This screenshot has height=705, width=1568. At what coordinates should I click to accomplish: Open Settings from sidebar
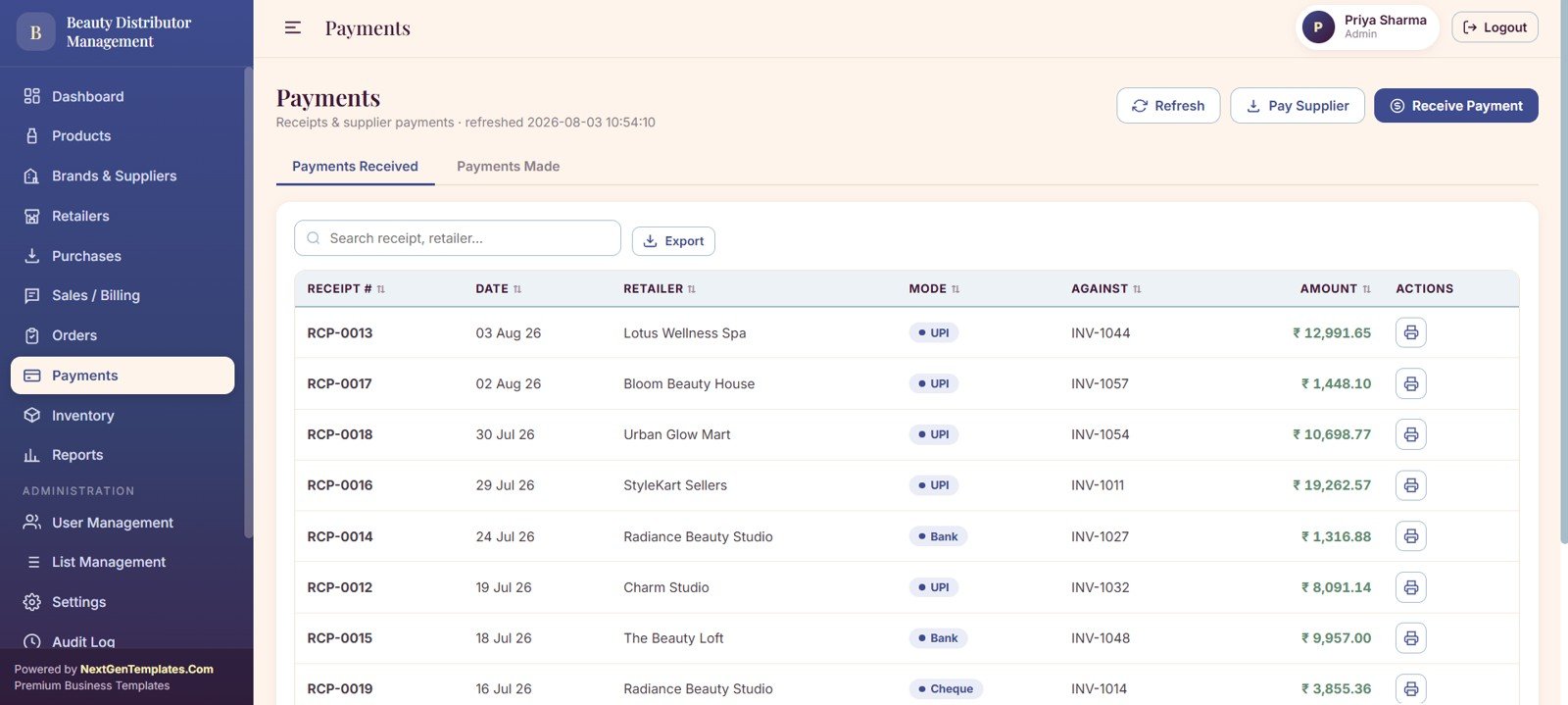[x=122, y=602]
